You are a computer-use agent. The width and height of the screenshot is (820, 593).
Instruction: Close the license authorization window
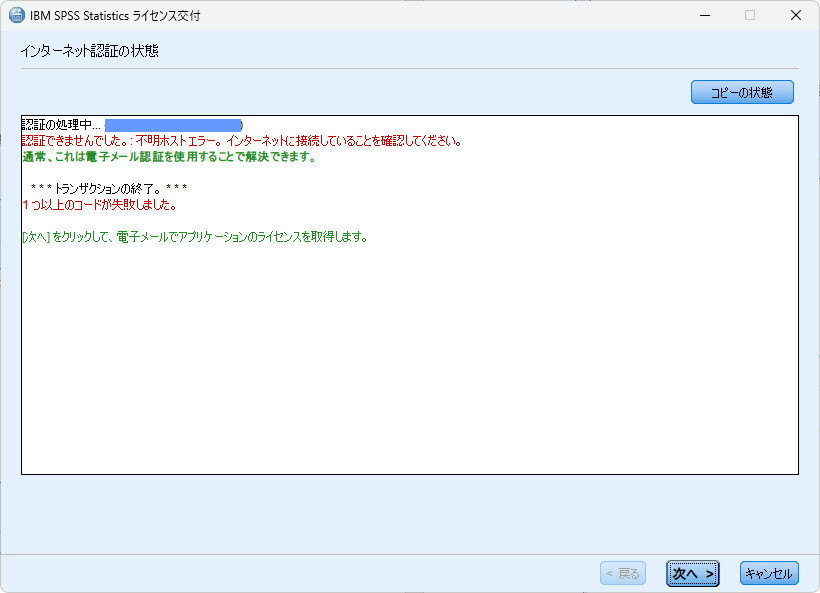[795, 15]
